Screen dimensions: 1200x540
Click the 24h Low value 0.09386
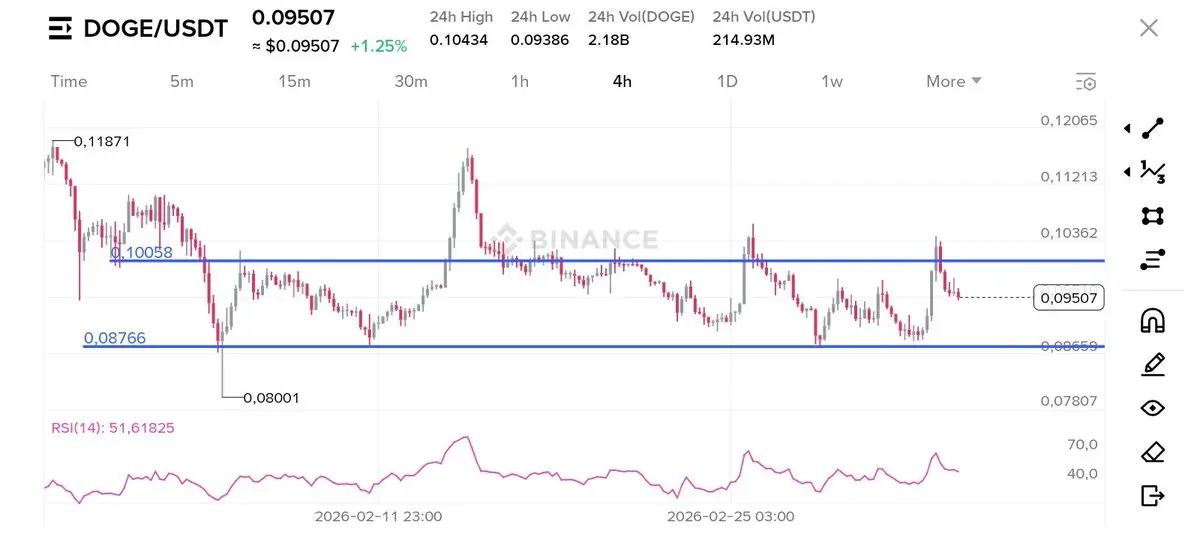pos(541,40)
